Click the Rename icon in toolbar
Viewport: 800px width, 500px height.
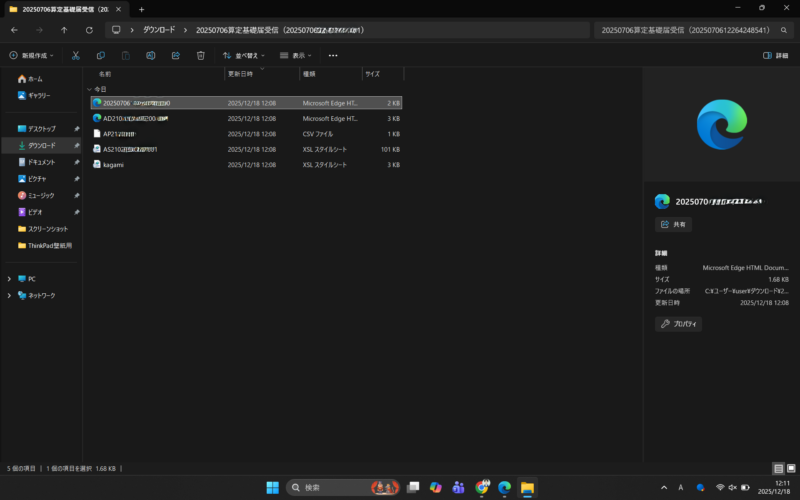pyautogui.click(x=151, y=56)
